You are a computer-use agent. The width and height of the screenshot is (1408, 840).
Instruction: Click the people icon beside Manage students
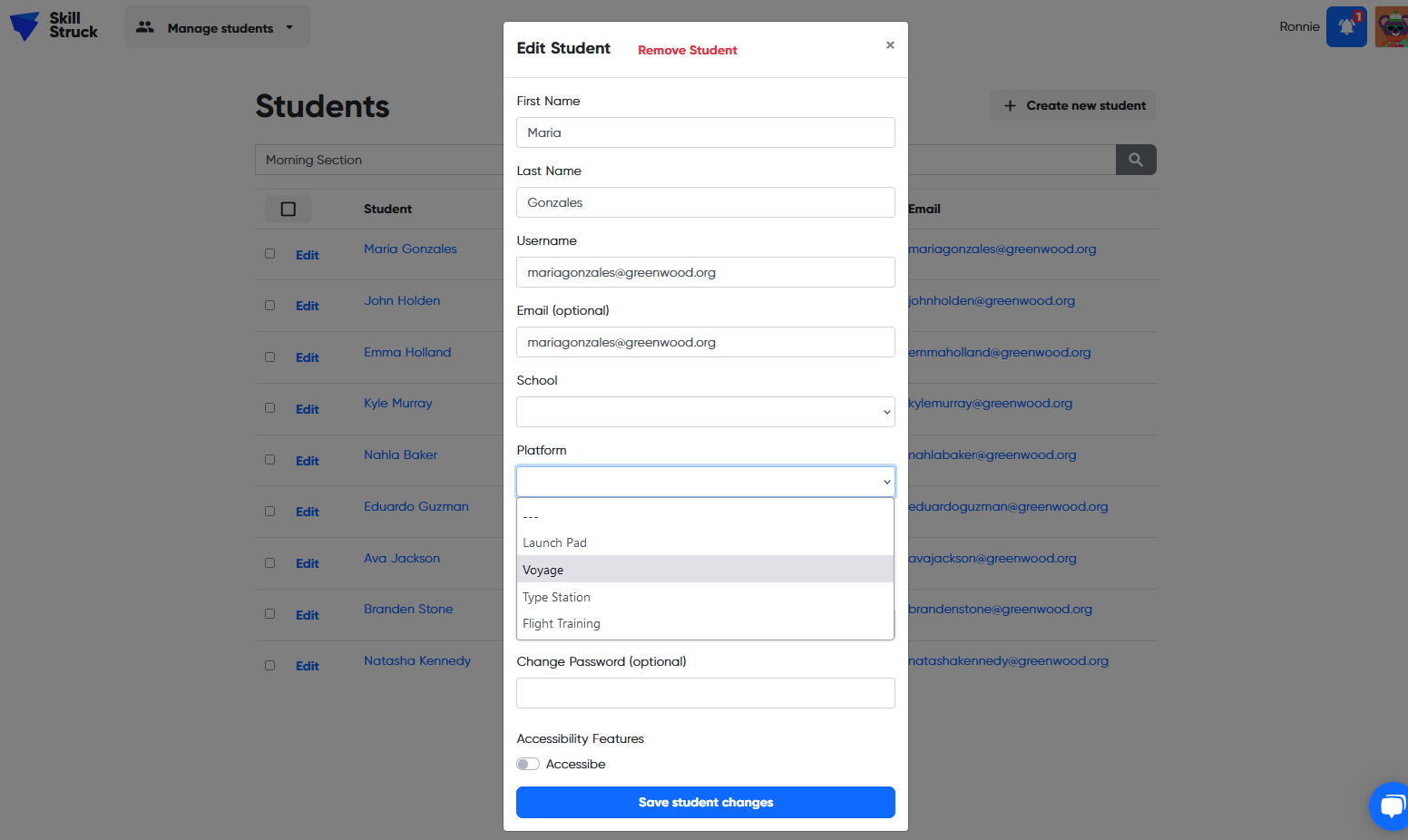coord(145,27)
